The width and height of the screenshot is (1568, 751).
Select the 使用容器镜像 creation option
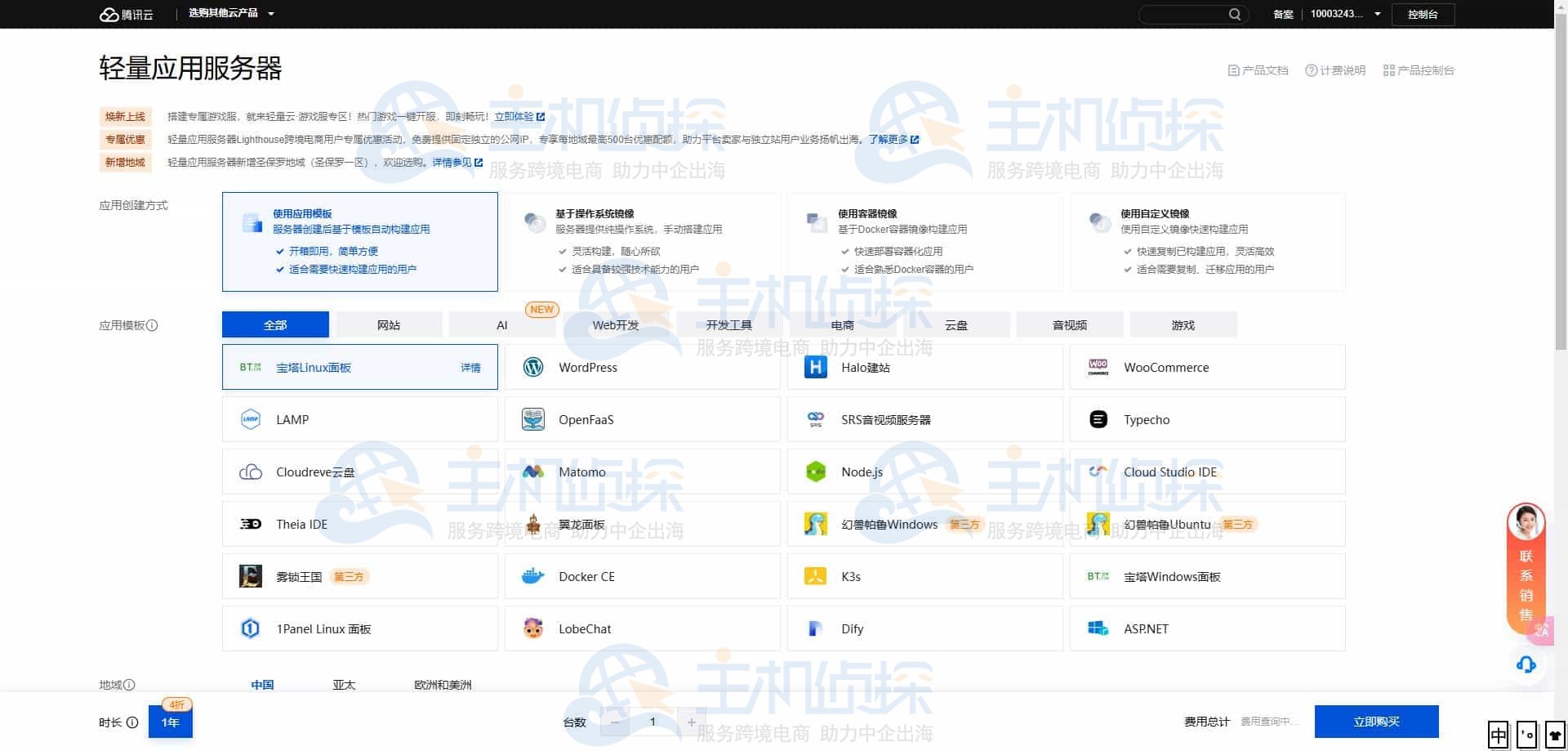tap(924, 242)
